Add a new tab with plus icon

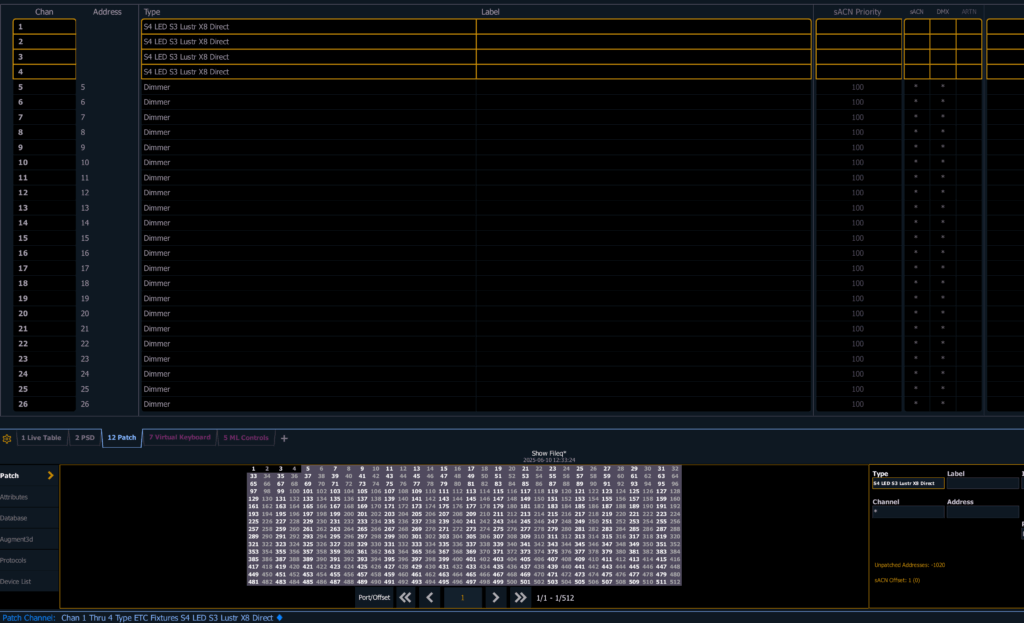click(x=284, y=438)
